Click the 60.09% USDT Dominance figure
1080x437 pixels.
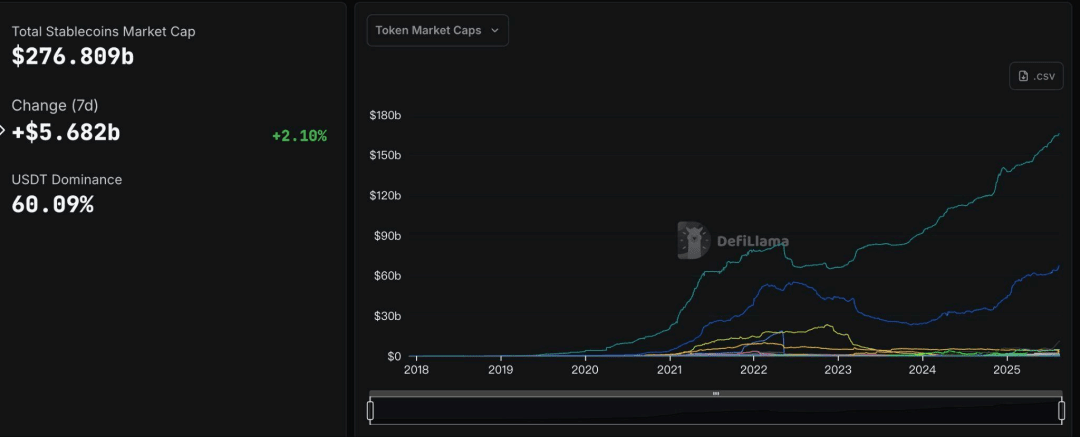(52, 204)
